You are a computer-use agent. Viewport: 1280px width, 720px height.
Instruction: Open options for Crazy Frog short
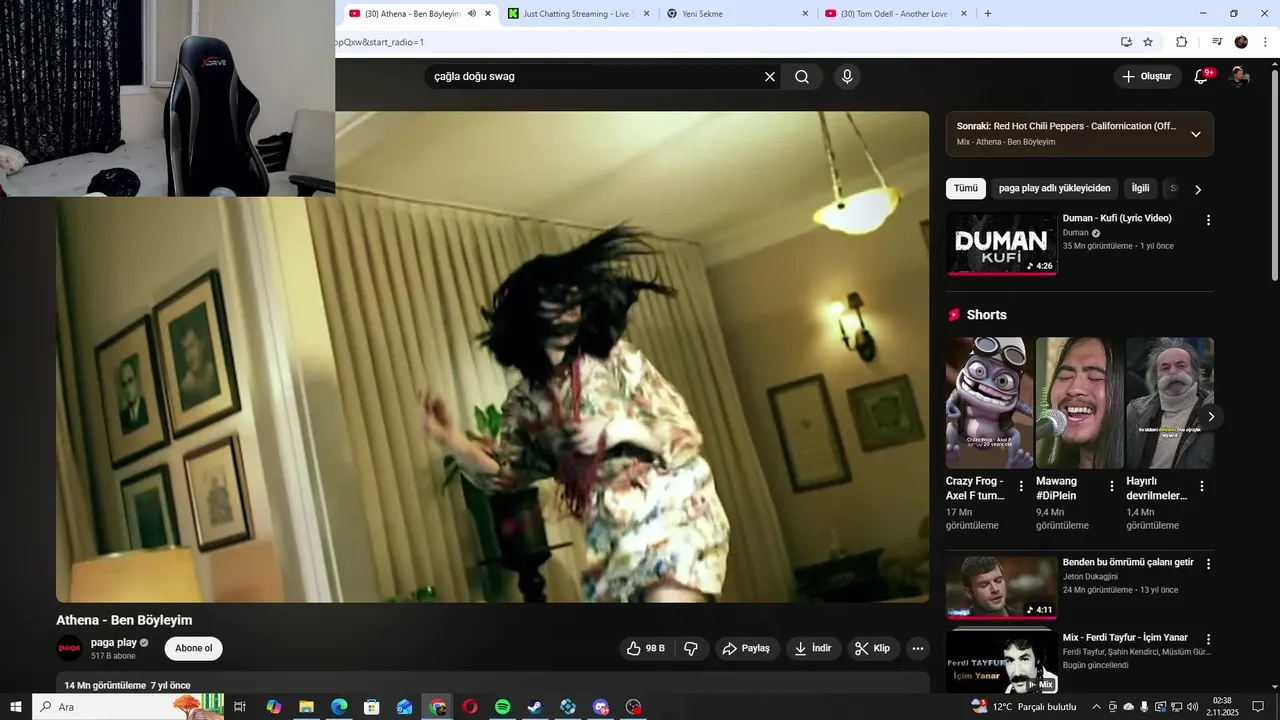1021,486
